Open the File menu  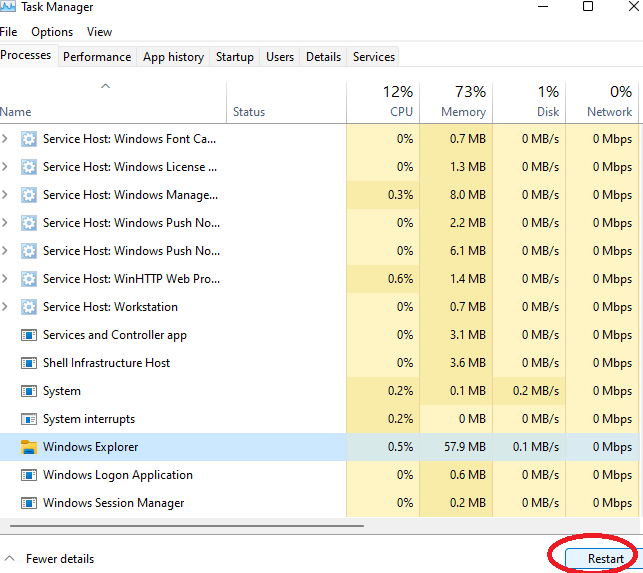pos(9,32)
